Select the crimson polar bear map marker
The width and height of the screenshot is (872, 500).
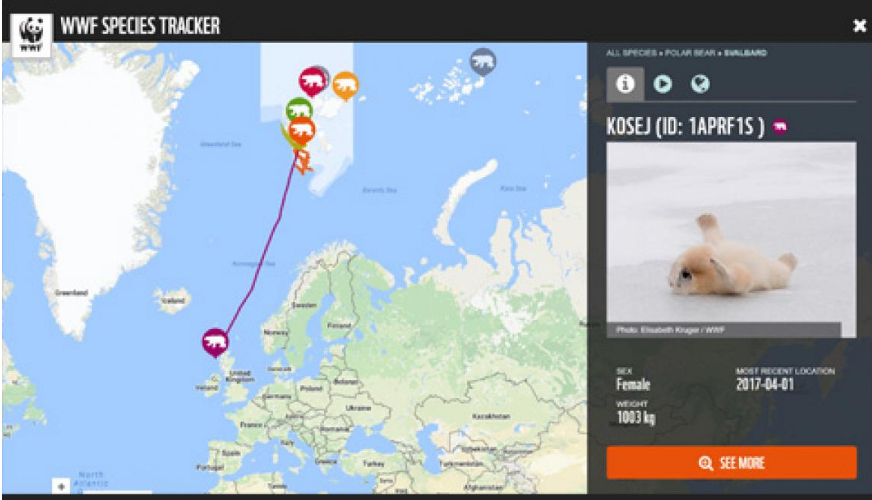click(x=313, y=81)
